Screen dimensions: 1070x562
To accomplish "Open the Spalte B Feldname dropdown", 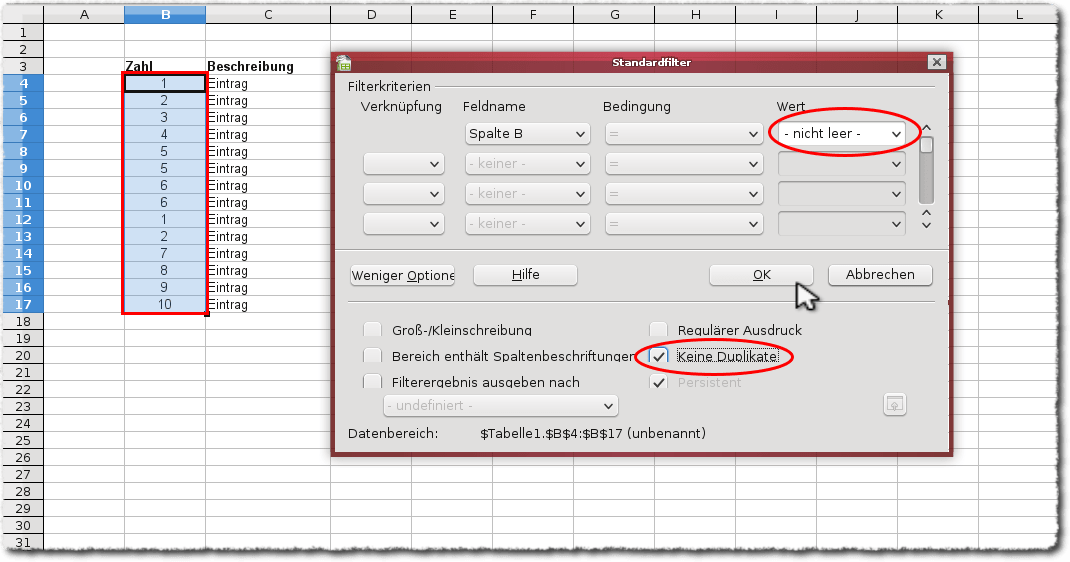I will 527,134.
